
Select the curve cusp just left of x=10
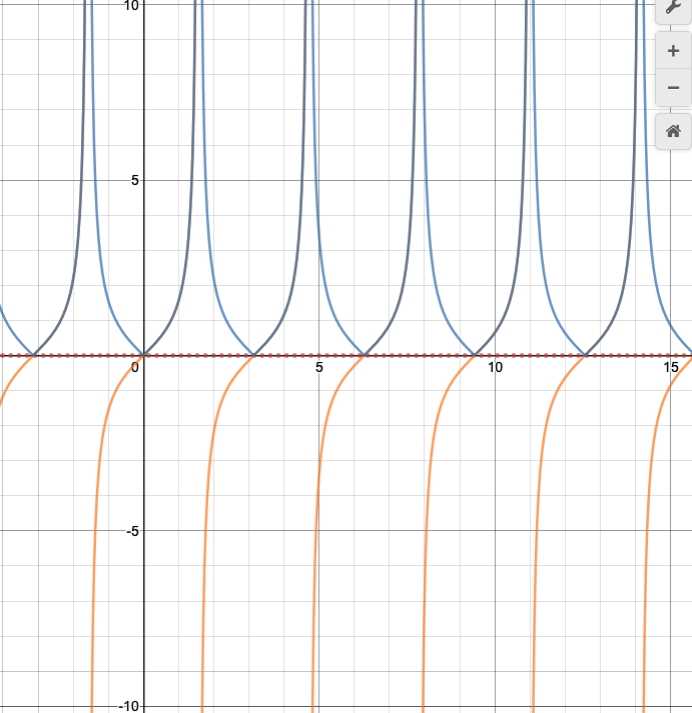[475, 355]
